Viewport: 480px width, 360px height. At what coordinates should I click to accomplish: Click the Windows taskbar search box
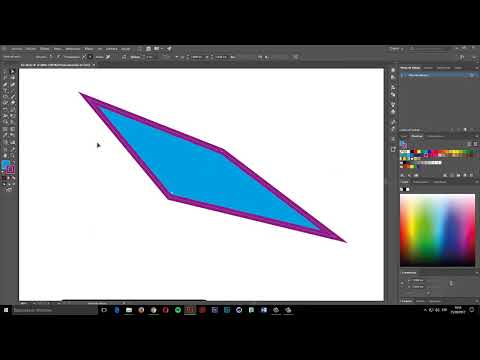55,310
